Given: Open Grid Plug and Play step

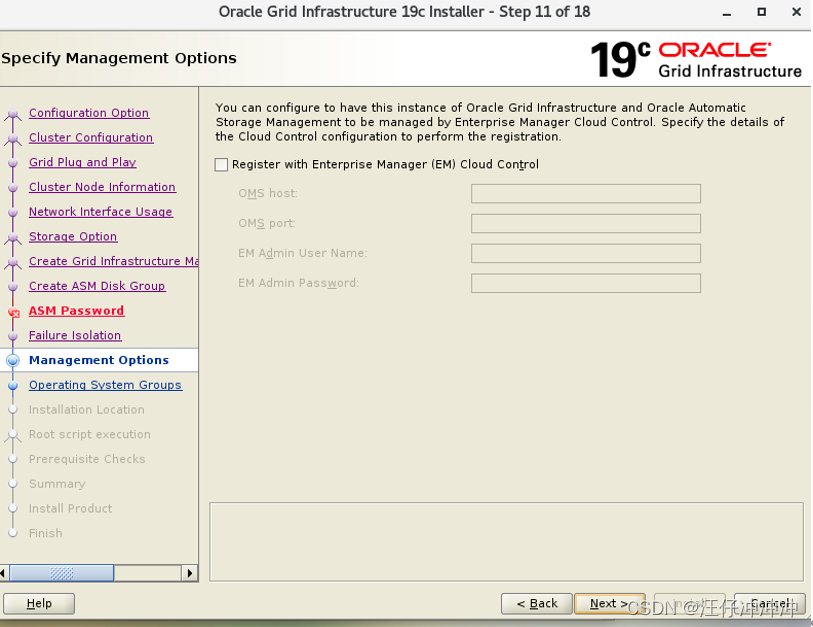Looking at the screenshot, I should click(82, 162).
